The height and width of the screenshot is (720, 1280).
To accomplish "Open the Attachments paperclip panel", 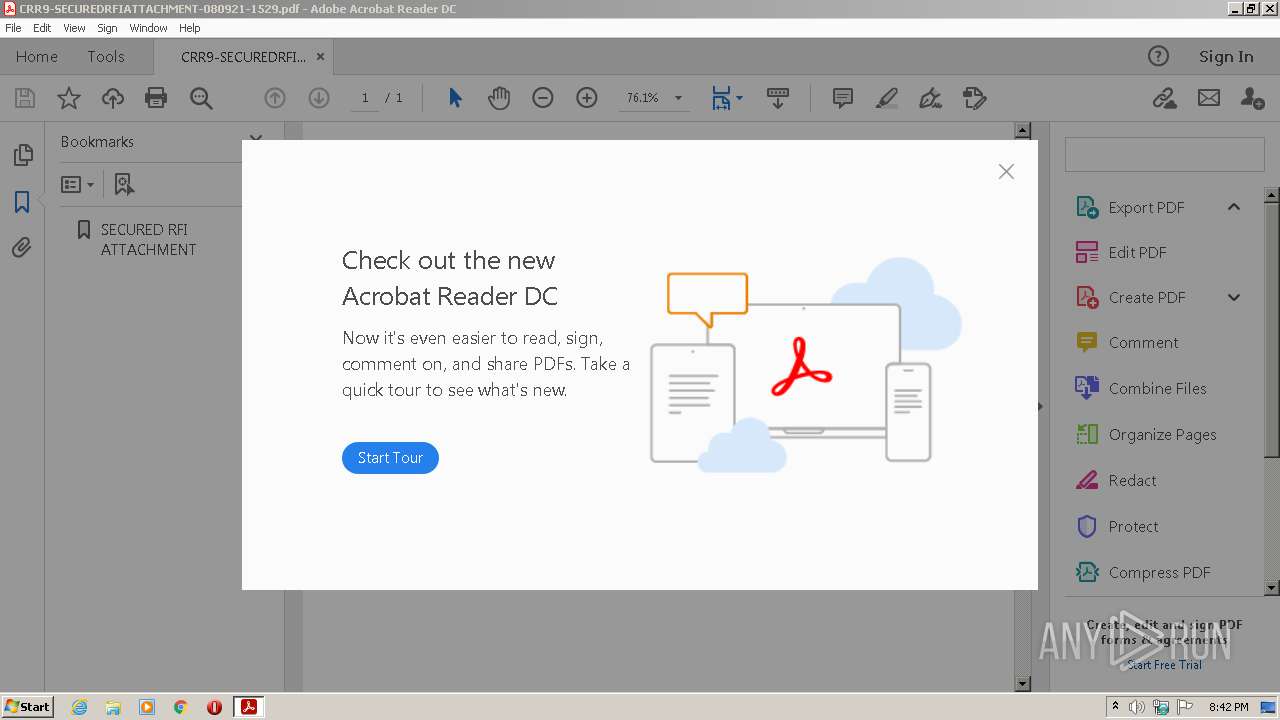I will pos(22,247).
